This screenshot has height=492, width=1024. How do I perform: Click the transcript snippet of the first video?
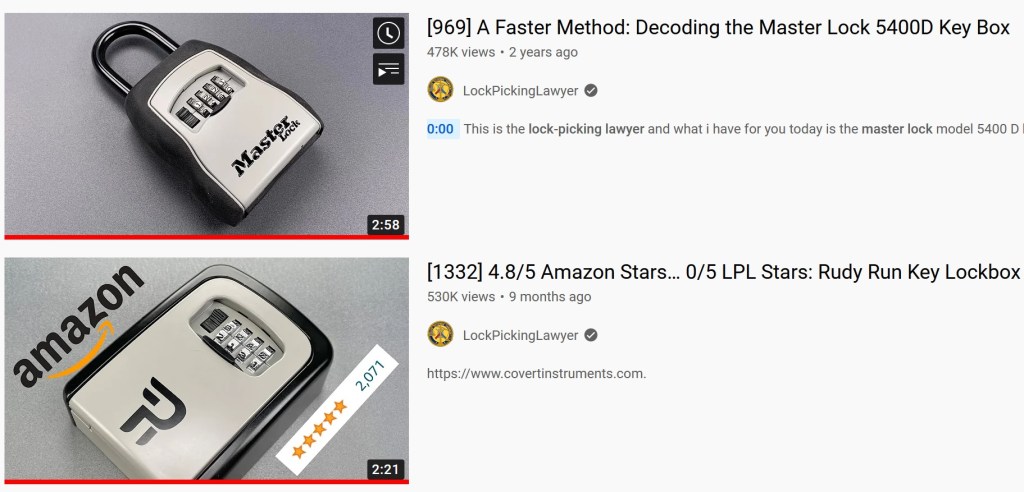743,129
